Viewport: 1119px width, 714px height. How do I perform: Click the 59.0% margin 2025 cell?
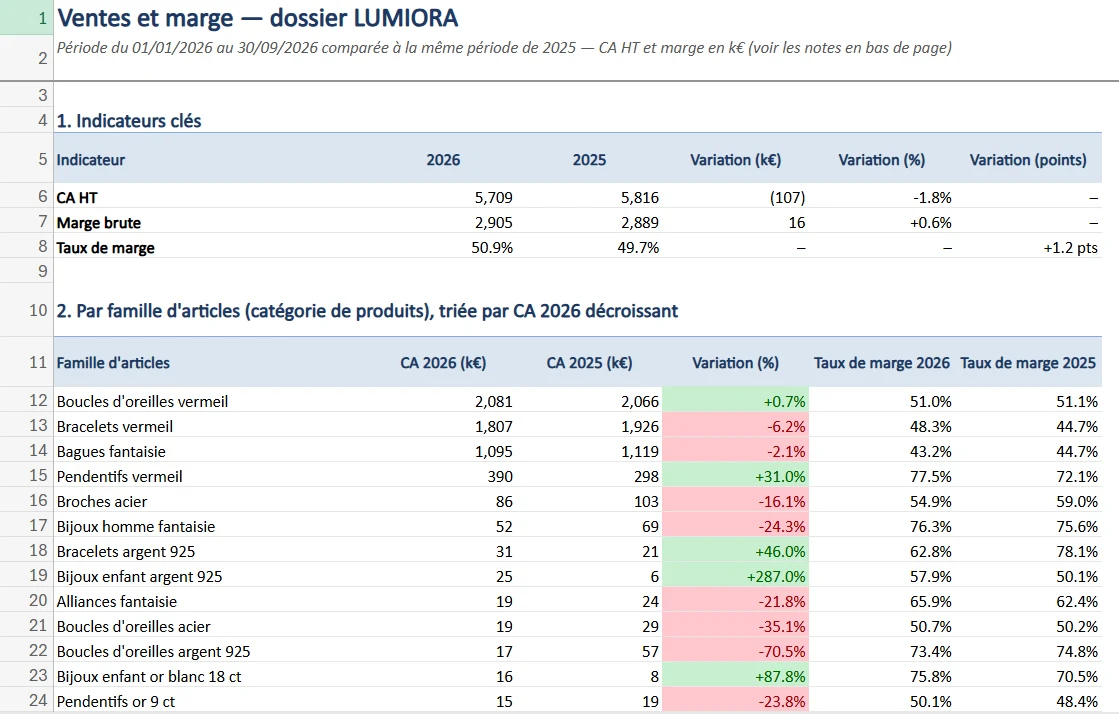coord(1028,500)
